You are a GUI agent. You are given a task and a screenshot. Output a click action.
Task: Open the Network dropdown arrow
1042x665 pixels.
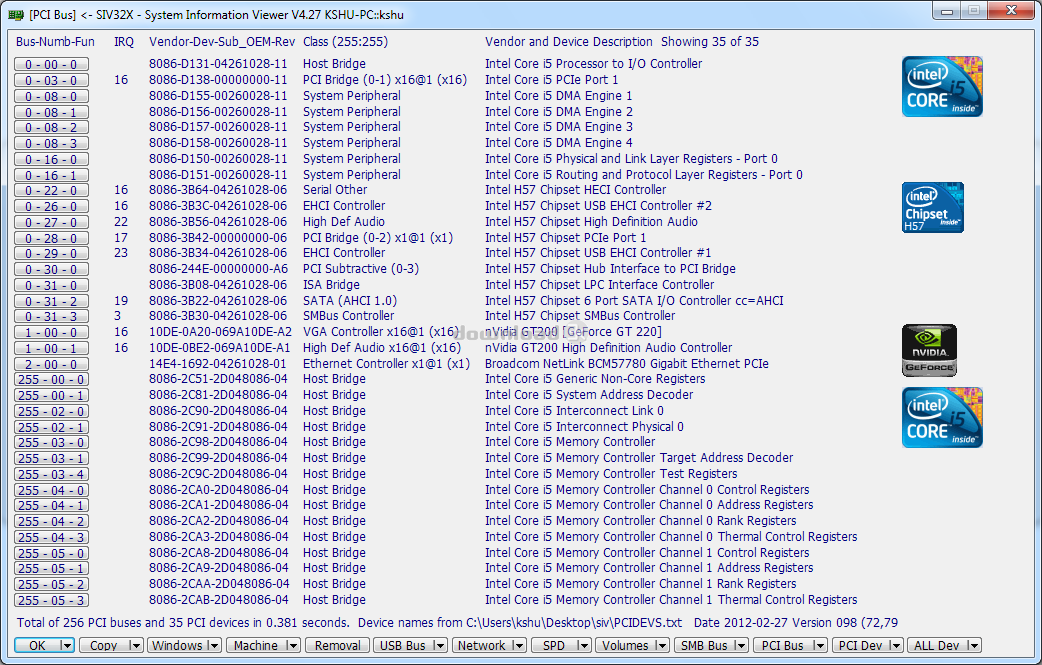[x=518, y=645]
